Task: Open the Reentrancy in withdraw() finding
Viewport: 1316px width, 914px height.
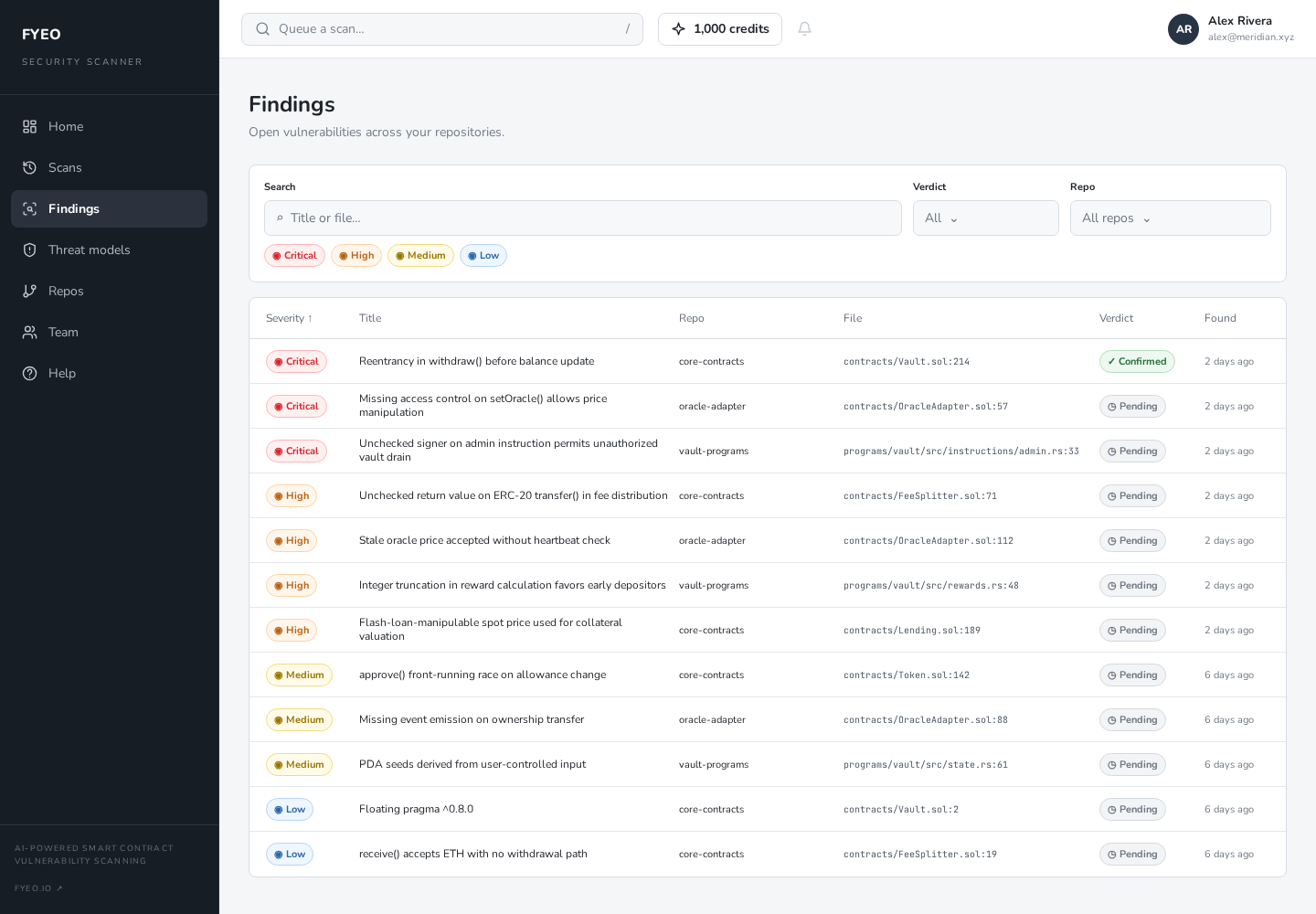Action: 476,361
